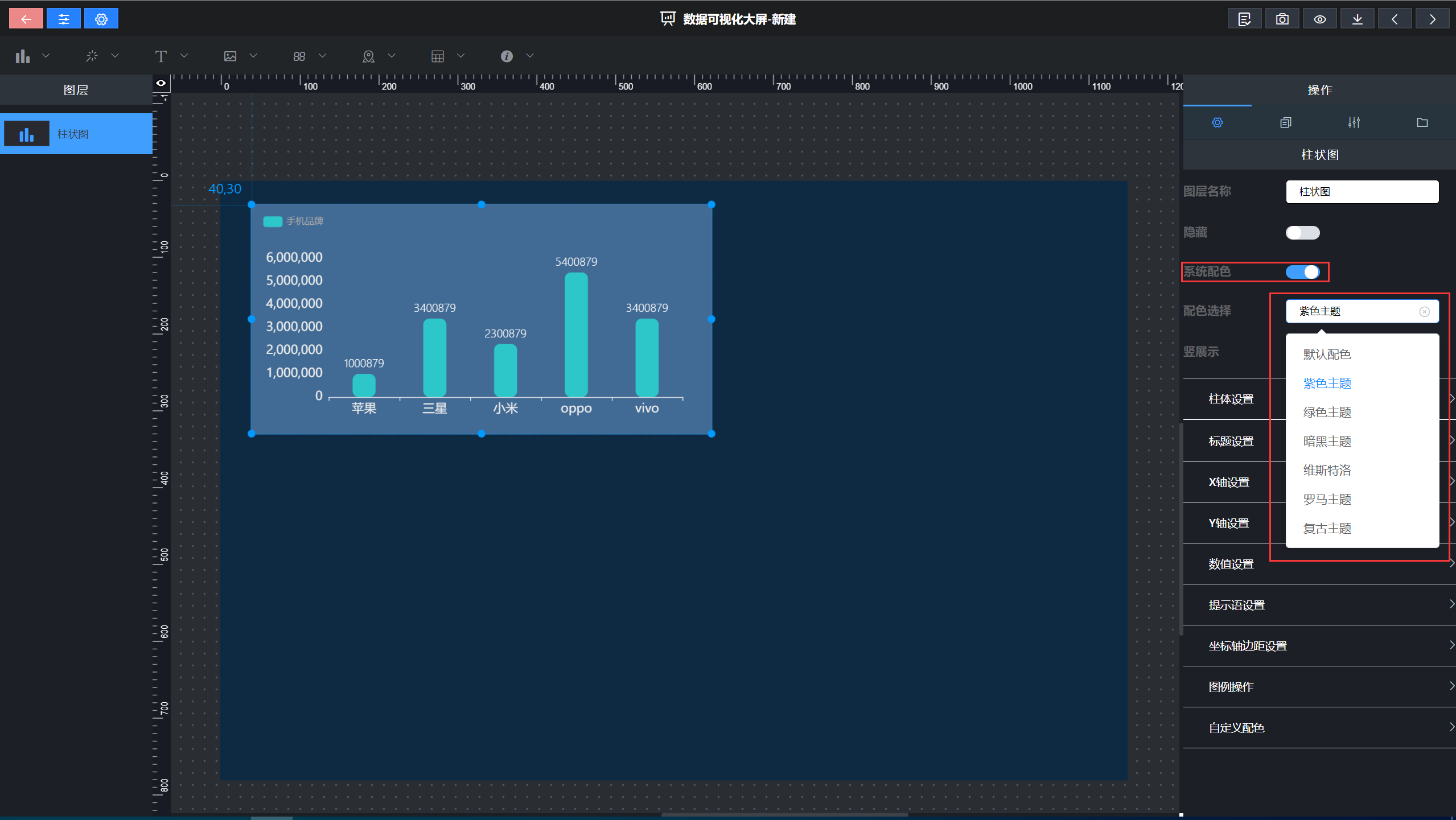Expand the X轴设置 section
This screenshot has height=820, width=1456.
coord(1229,482)
